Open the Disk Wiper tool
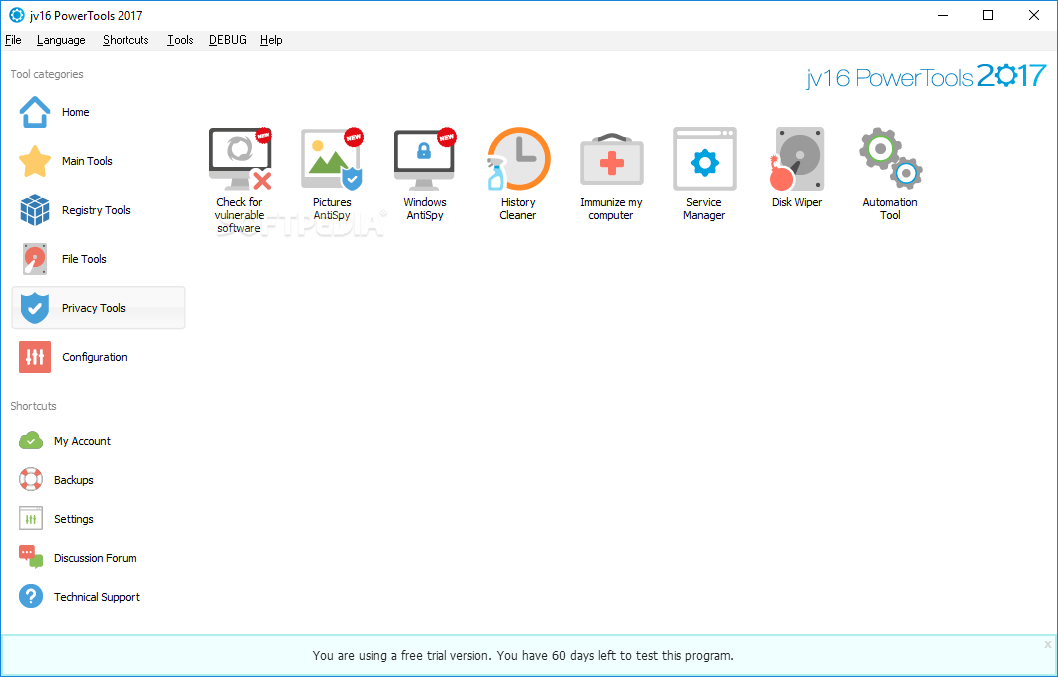1058x677 pixels. click(797, 167)
